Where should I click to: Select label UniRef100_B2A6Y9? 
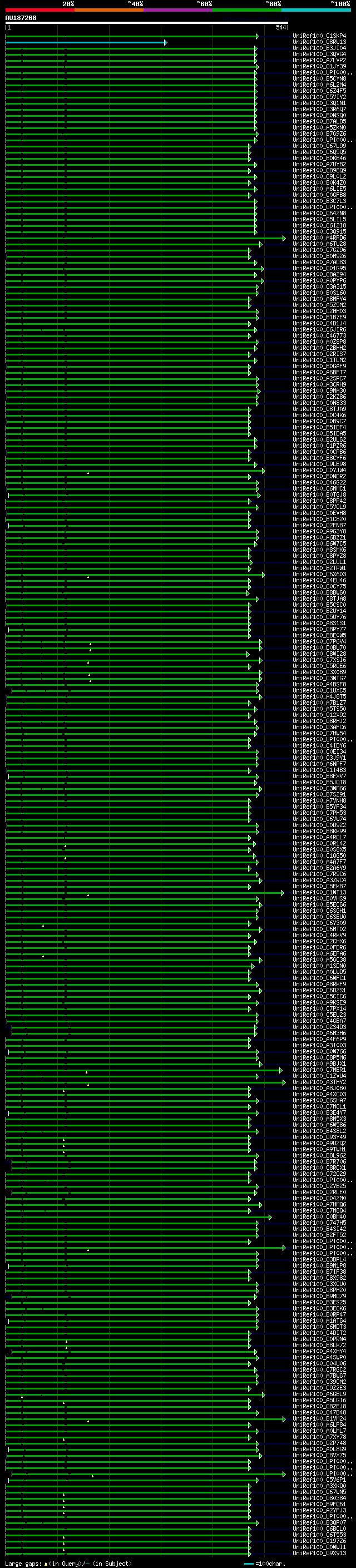pos(319,868)
